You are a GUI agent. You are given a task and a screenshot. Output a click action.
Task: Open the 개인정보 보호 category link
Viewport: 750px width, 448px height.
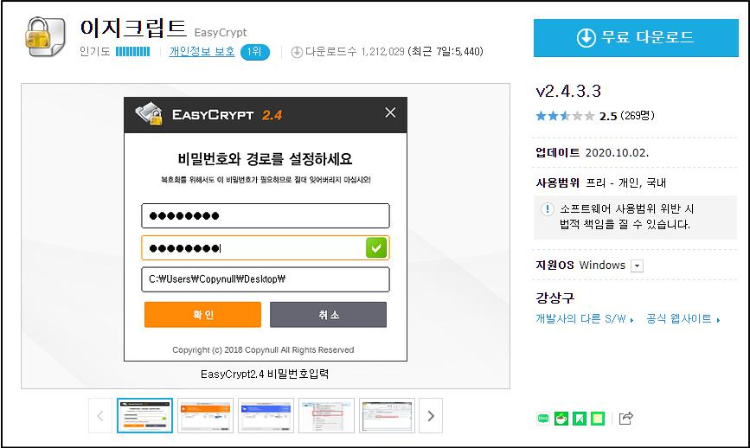coord(202,52)
